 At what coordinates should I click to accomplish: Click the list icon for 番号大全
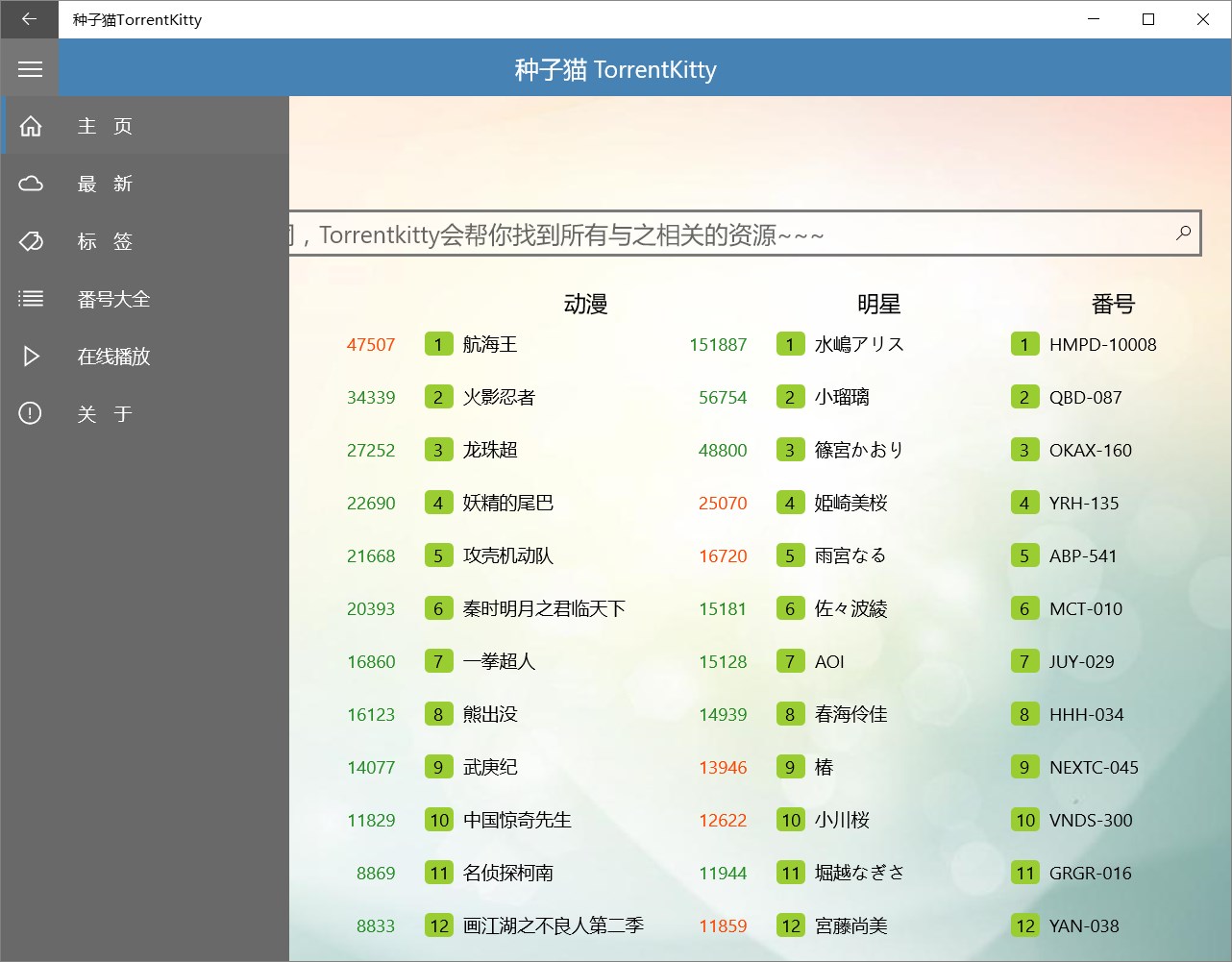pos(31,299)
